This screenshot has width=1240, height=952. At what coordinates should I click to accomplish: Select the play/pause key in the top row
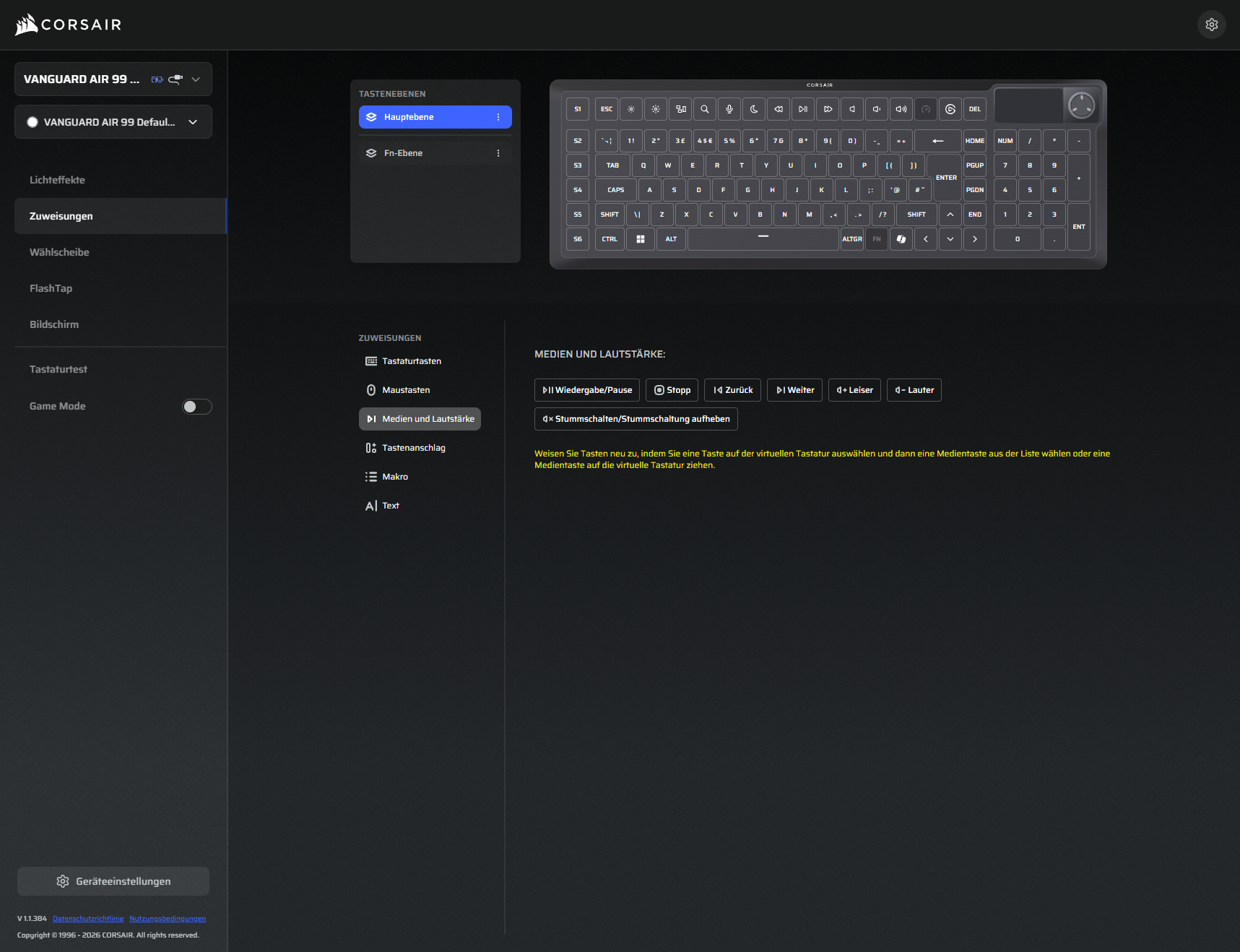click(x=803, y=109)
